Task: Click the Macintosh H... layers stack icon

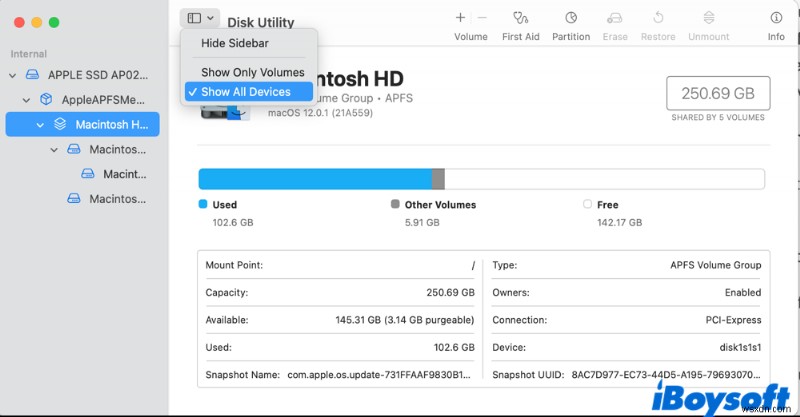Action: click(60, 124)
